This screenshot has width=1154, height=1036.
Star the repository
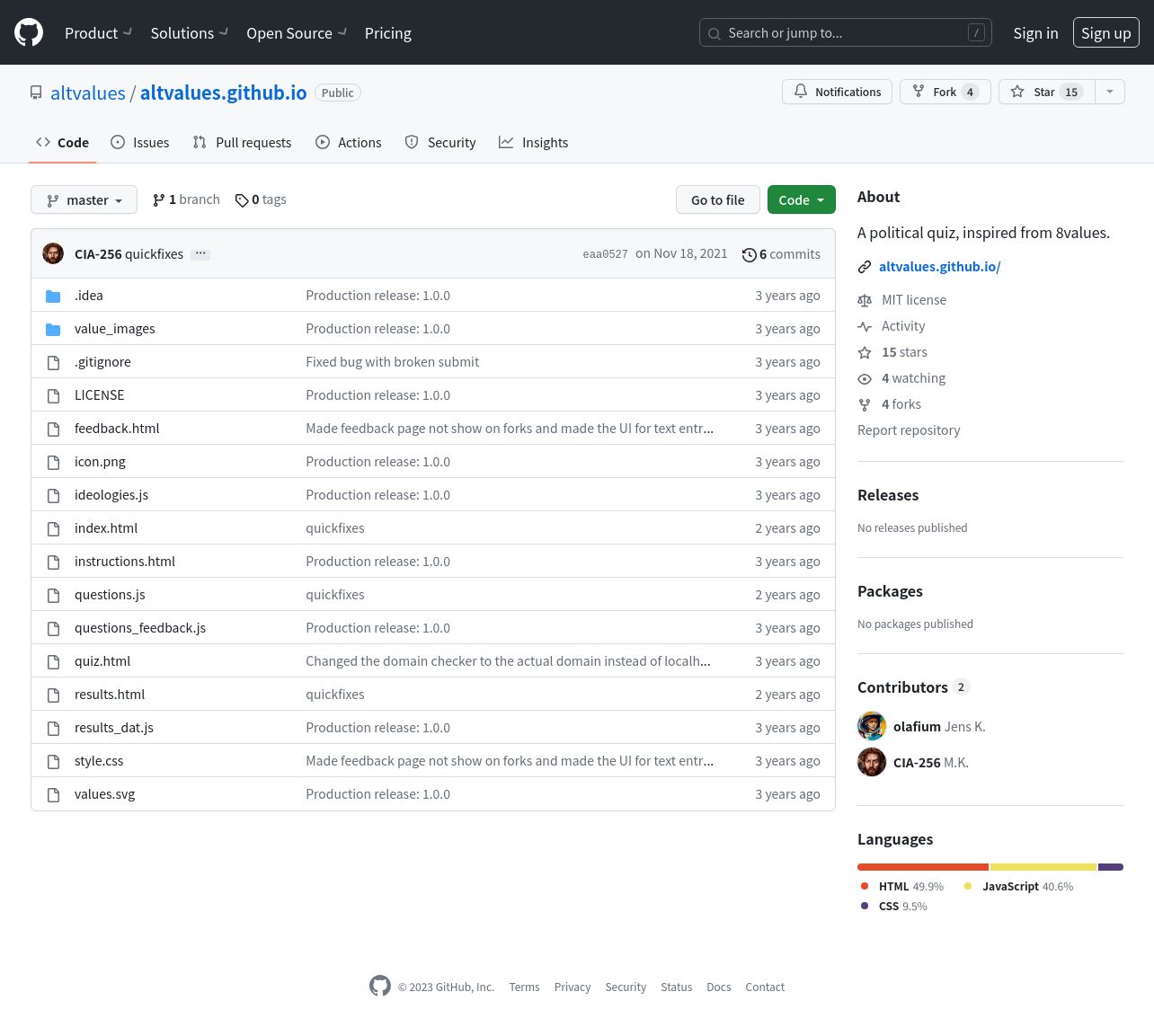[x=1047, y=92]
